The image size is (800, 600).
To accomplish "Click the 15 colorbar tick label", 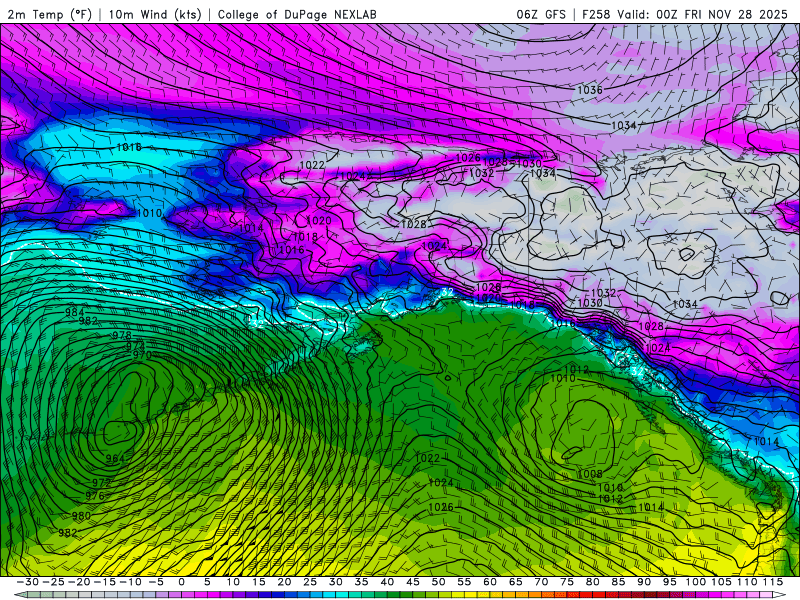I will [259, 582].
